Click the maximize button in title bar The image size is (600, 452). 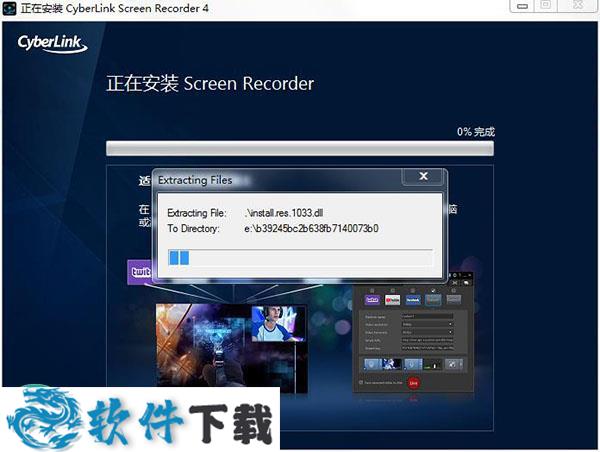coord(546,5)
